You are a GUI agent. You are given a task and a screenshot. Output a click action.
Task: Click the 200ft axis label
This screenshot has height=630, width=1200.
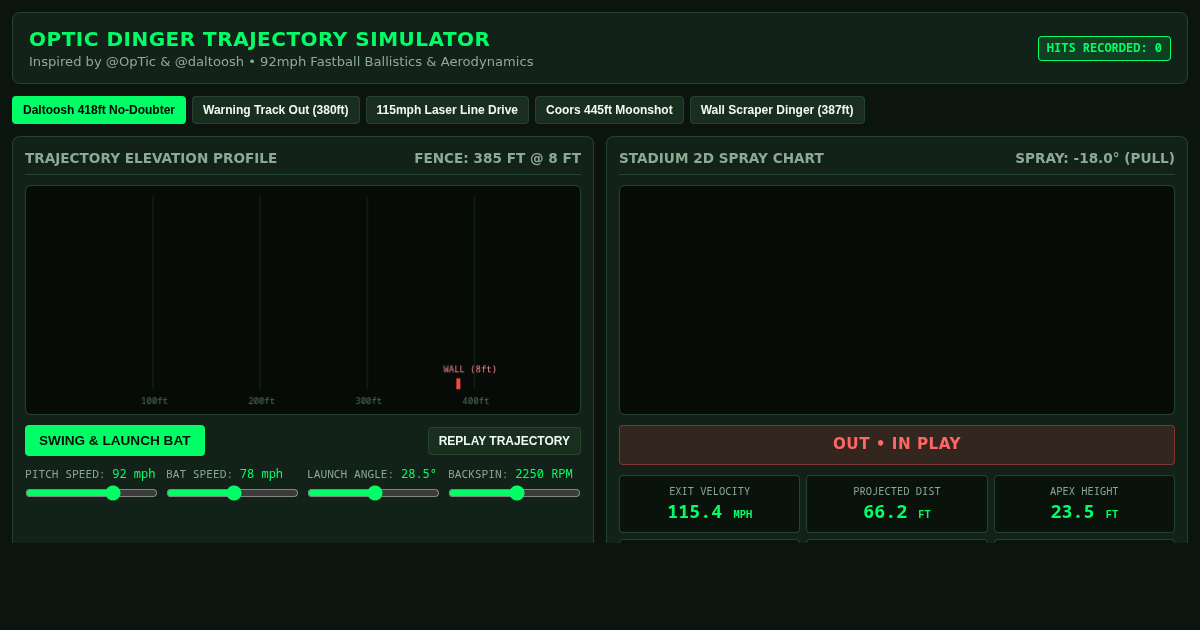(261, 401)
